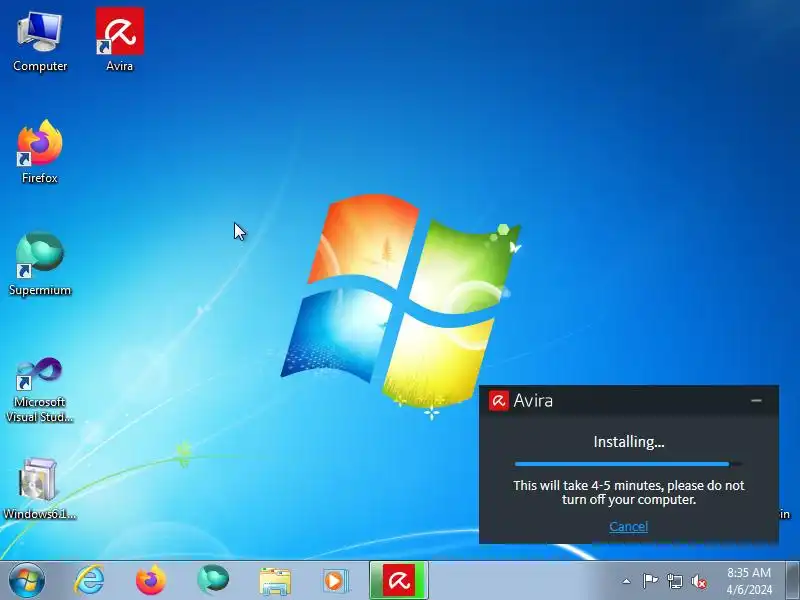Click the muted volume tray icon
800x600 pixels.
[699, 581]
